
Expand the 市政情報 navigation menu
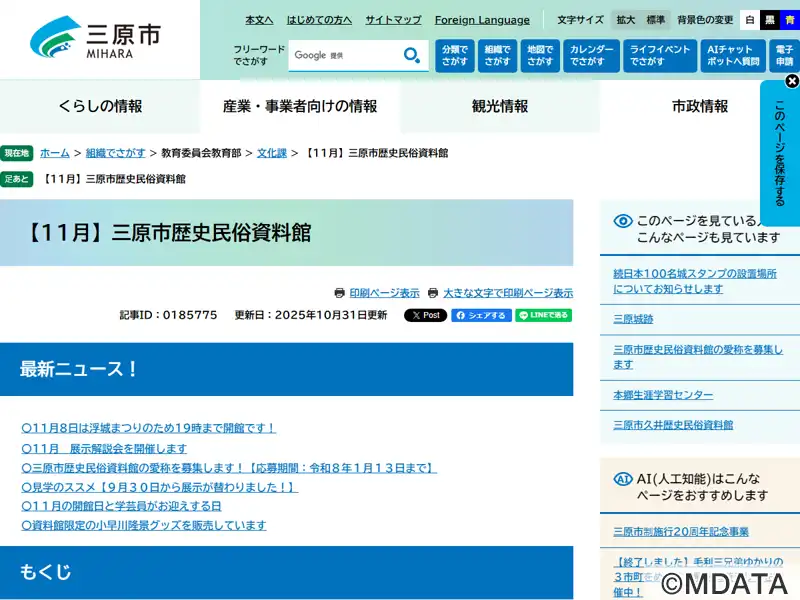click(700, 107)
